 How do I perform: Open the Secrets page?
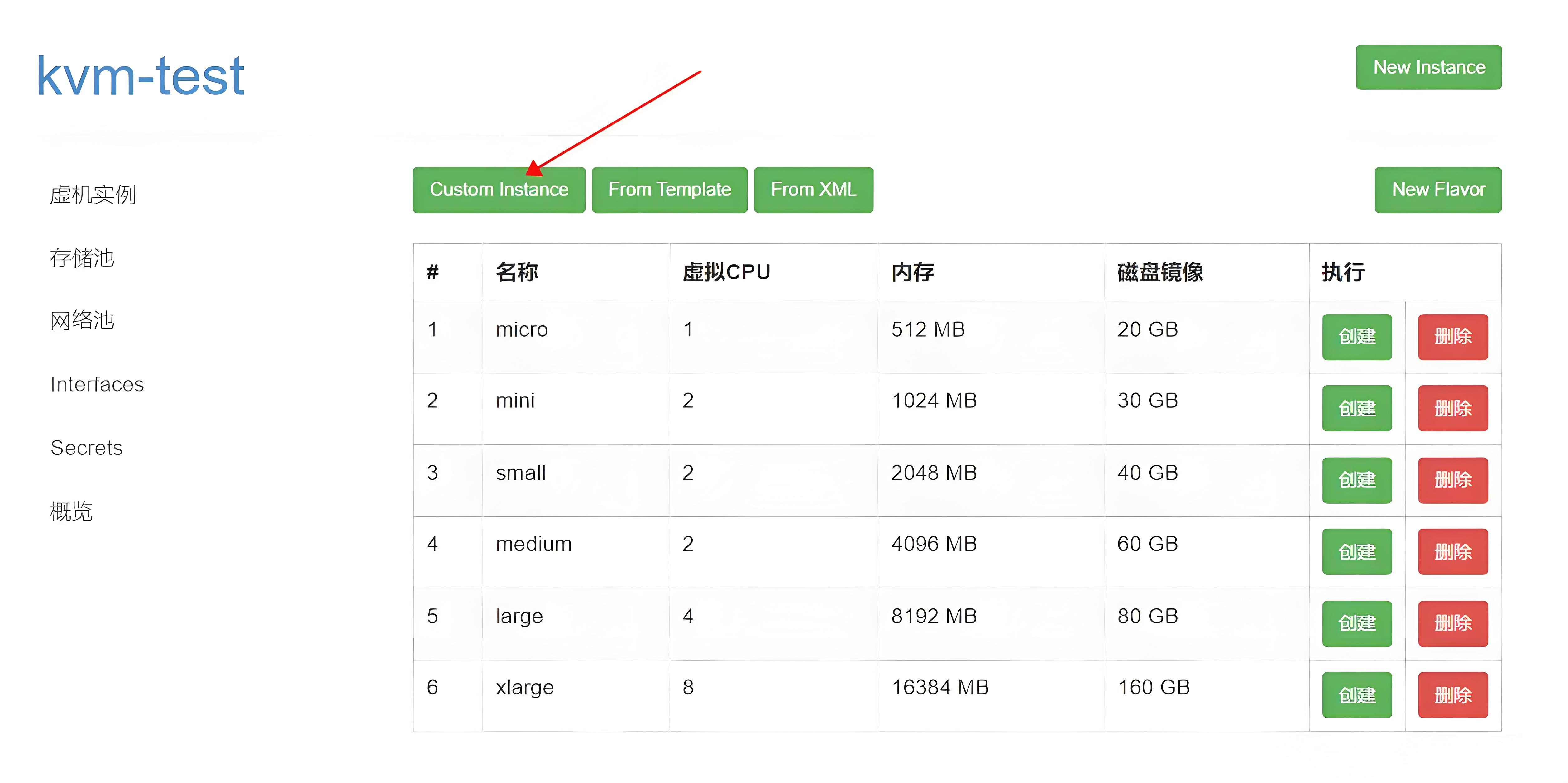tap(86, 448)
